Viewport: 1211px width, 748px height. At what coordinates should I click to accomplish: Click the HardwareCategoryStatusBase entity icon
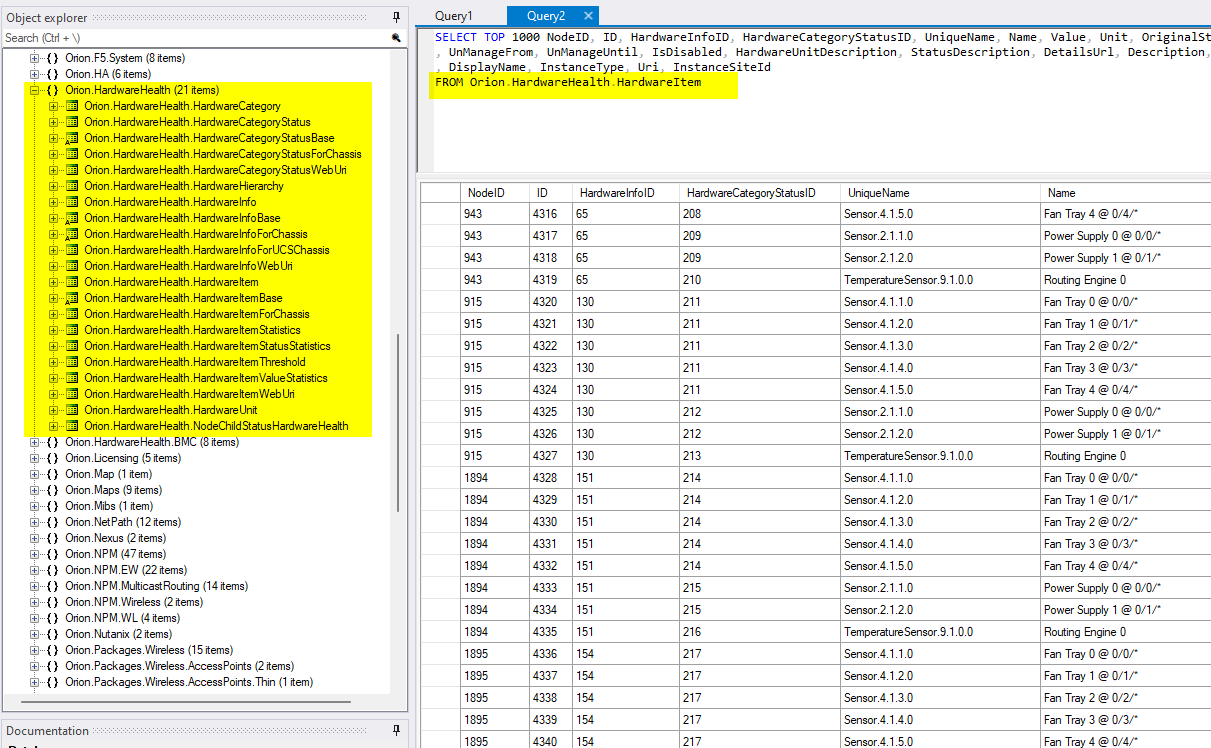[72, 138]
